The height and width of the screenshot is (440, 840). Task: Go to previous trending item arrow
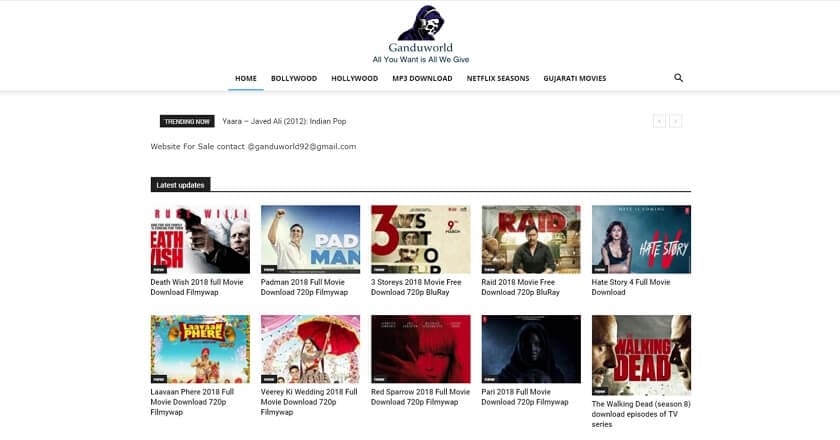[x=659, y=122]
